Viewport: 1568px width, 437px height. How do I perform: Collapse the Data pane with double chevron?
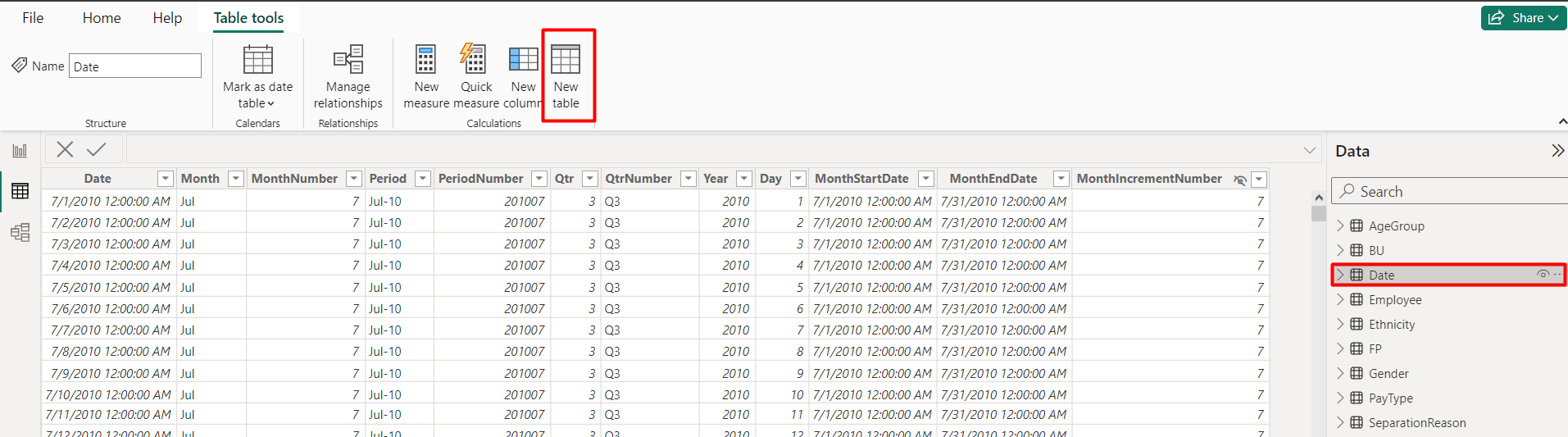(x=1557, y=151)
